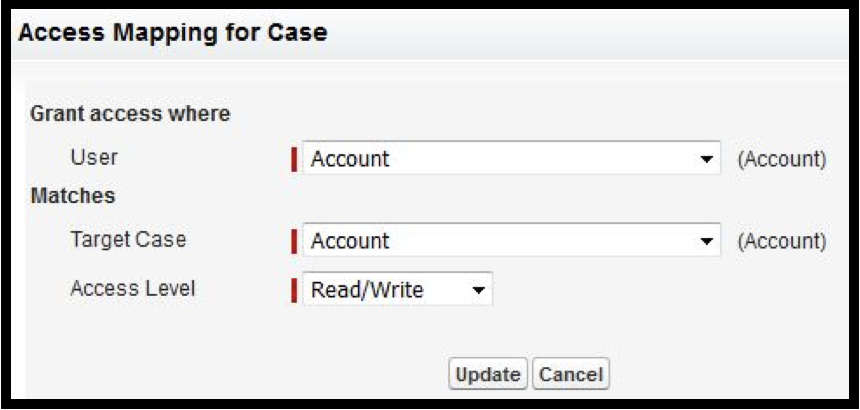
Task: Click blank panel area right of Read/Write dropdown
Action: tap(658, 289)
